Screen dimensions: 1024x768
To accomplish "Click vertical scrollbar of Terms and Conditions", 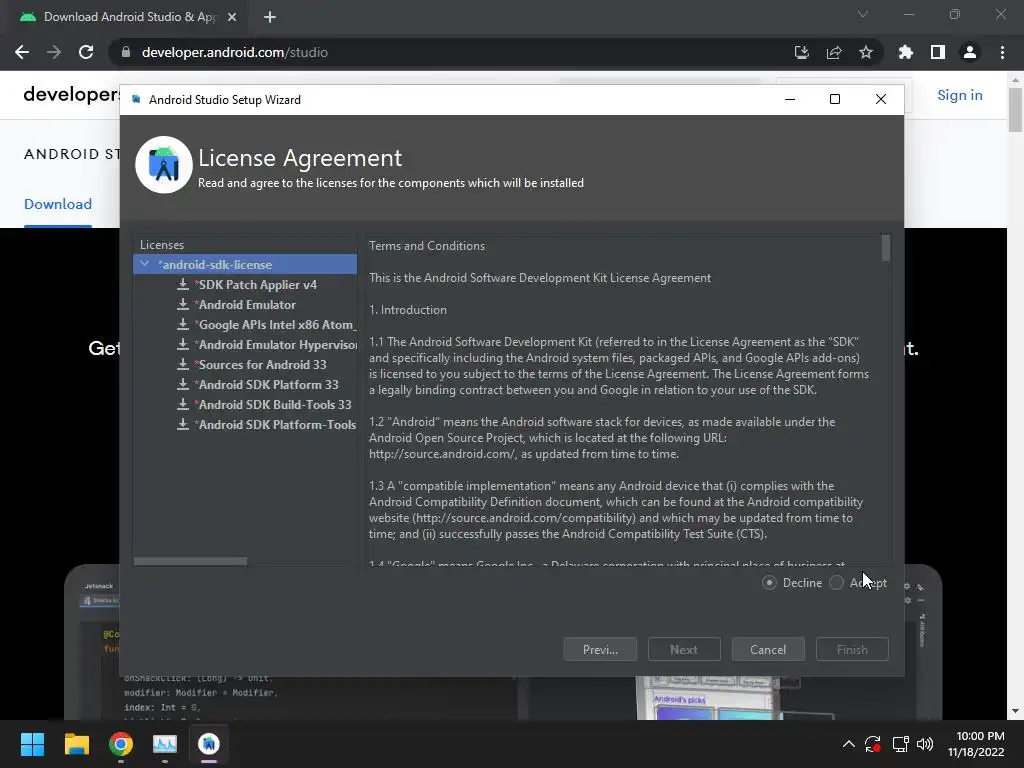I will [x=886, y=248].
